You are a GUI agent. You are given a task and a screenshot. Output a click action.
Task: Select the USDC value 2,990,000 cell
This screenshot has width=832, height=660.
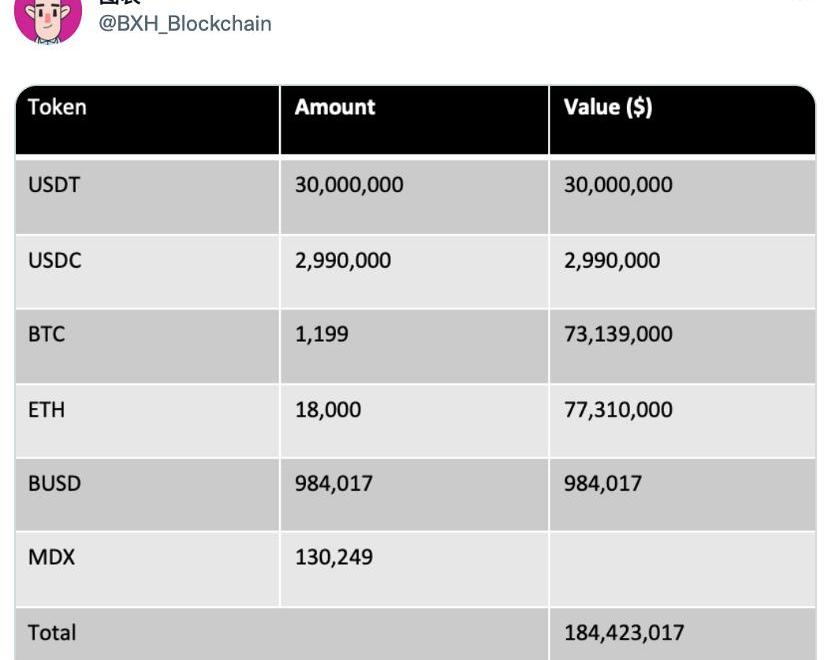682,272
